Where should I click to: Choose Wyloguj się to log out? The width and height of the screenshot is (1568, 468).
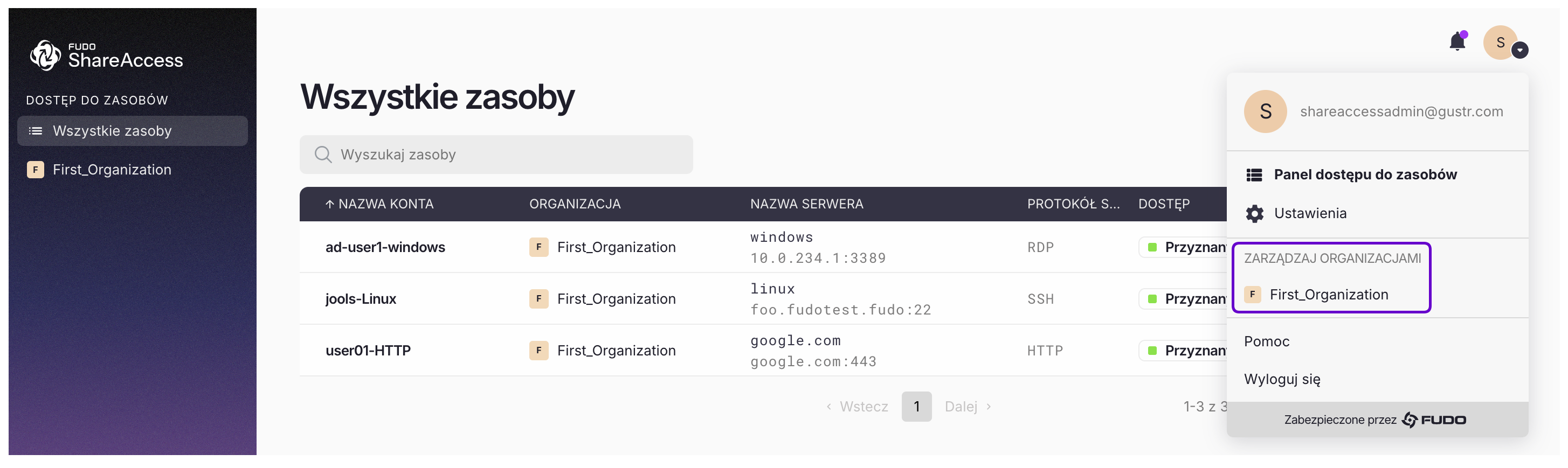1281,379
